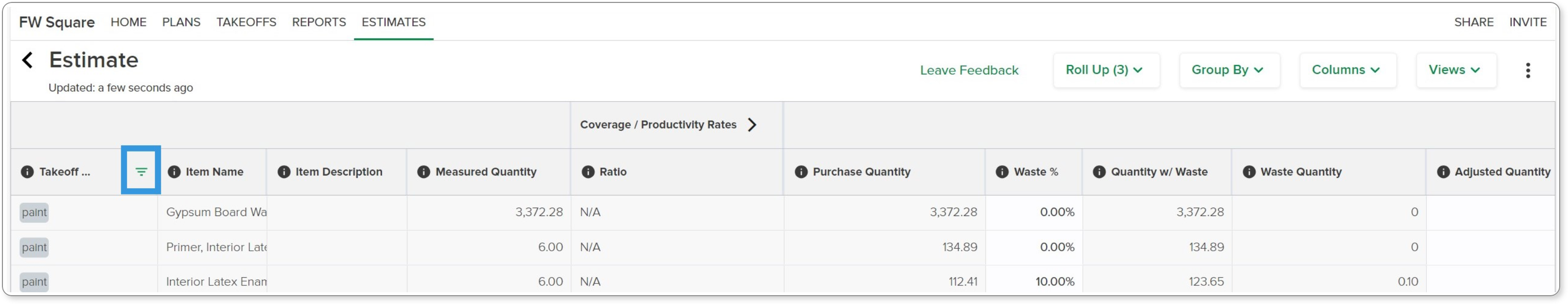
Task: Click the INVITE button
Action: pyautogui.click(x=1527, y=22)
